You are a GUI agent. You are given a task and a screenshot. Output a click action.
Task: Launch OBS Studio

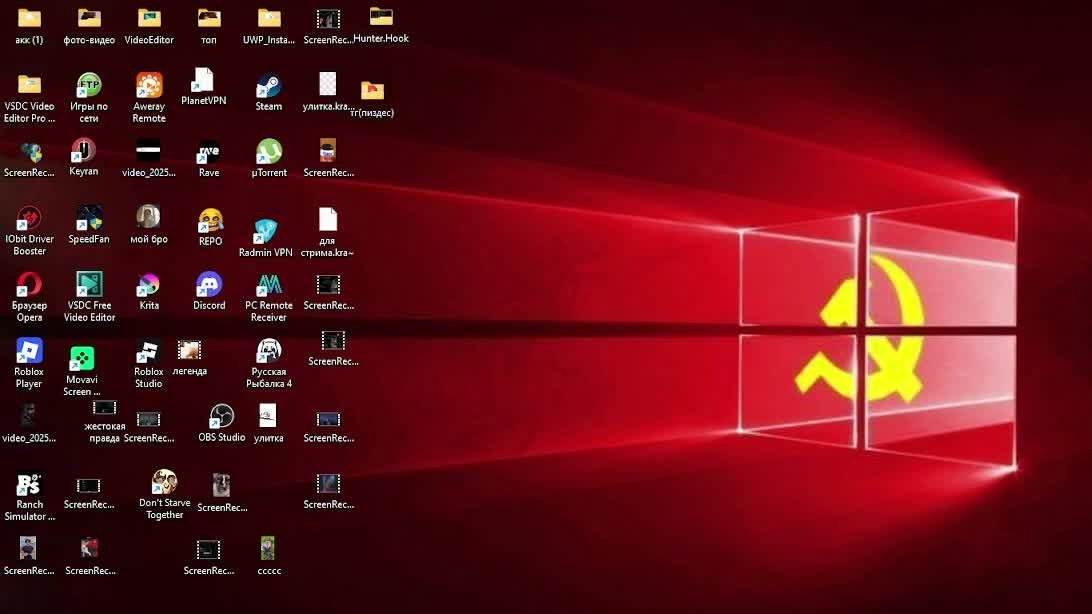pyautogui.click(x=221, y=416)
